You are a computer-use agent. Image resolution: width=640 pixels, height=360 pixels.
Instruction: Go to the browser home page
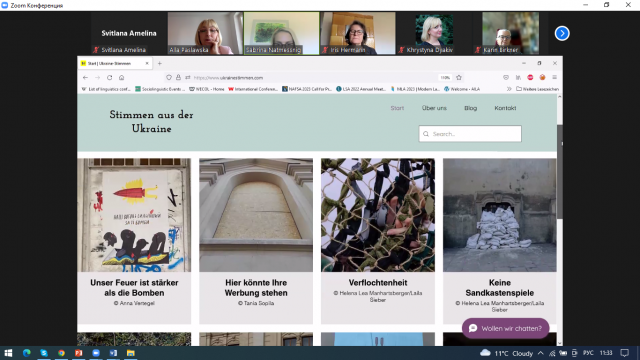[x=122, y=78]
